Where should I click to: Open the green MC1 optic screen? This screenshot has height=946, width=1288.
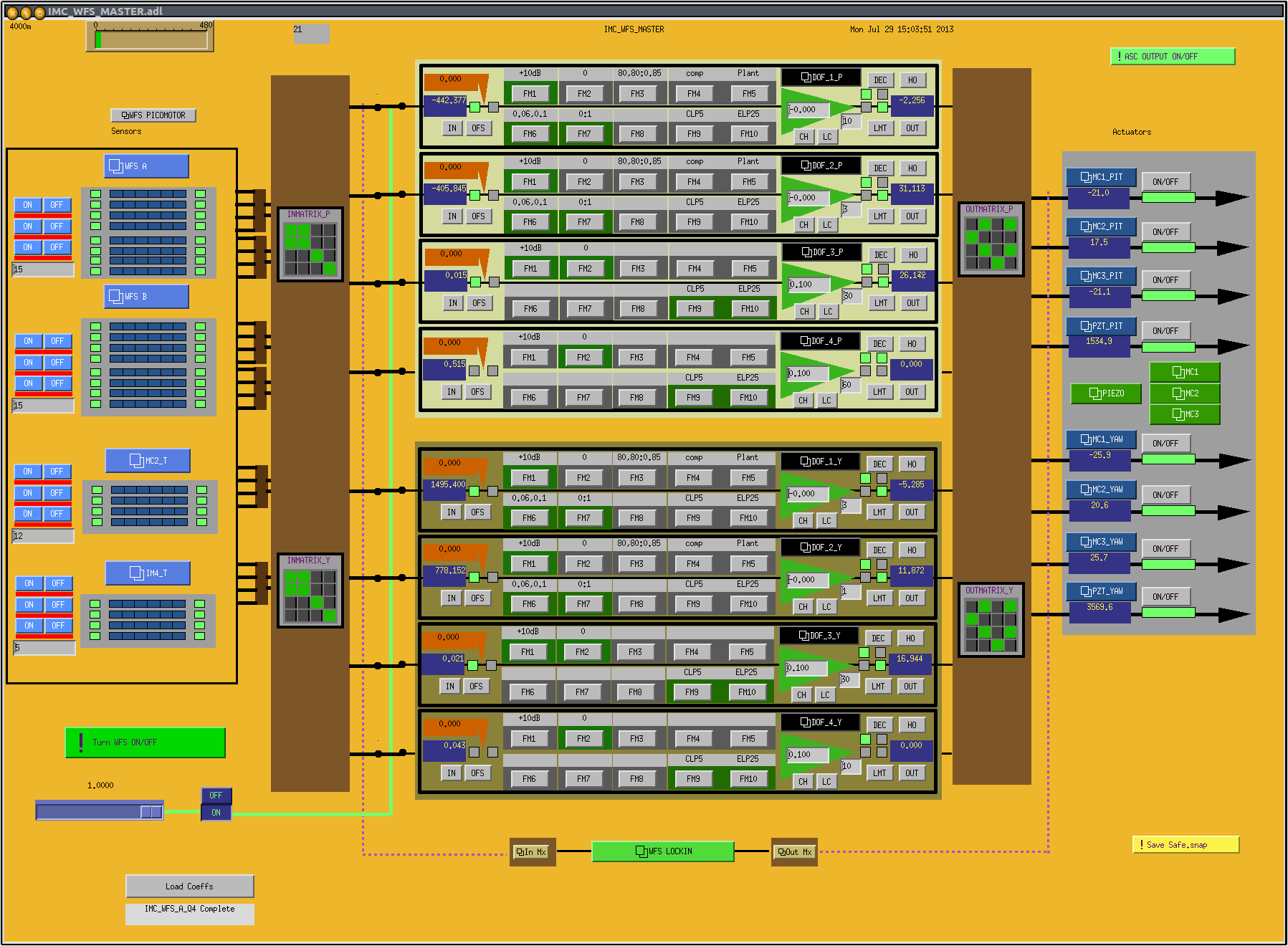point(1185,372)
